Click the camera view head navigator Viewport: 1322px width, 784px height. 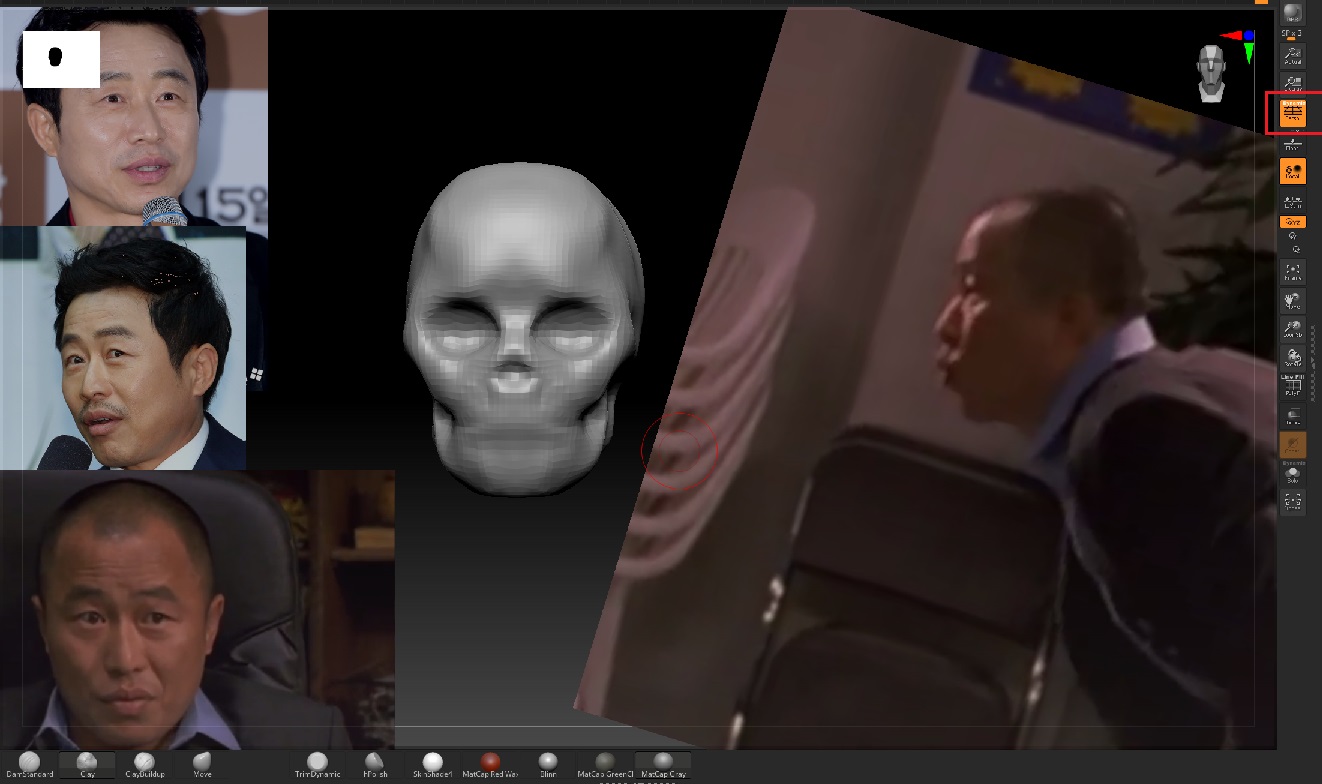pos(1212,72)
